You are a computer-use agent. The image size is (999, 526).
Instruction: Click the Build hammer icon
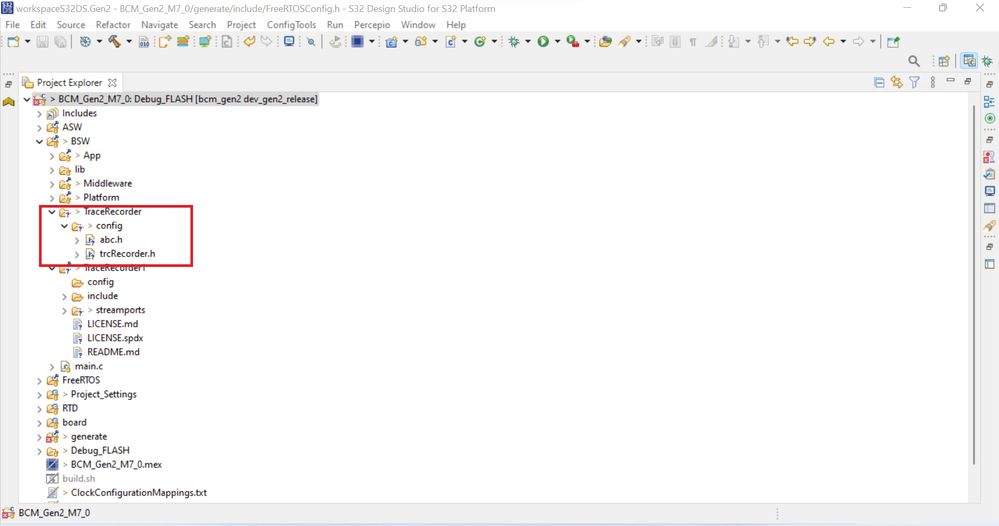pos(114,41)
